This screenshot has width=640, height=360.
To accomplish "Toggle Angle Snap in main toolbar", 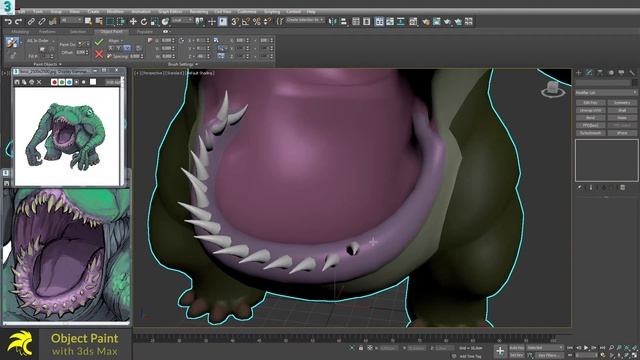I will tap(245, 21).
